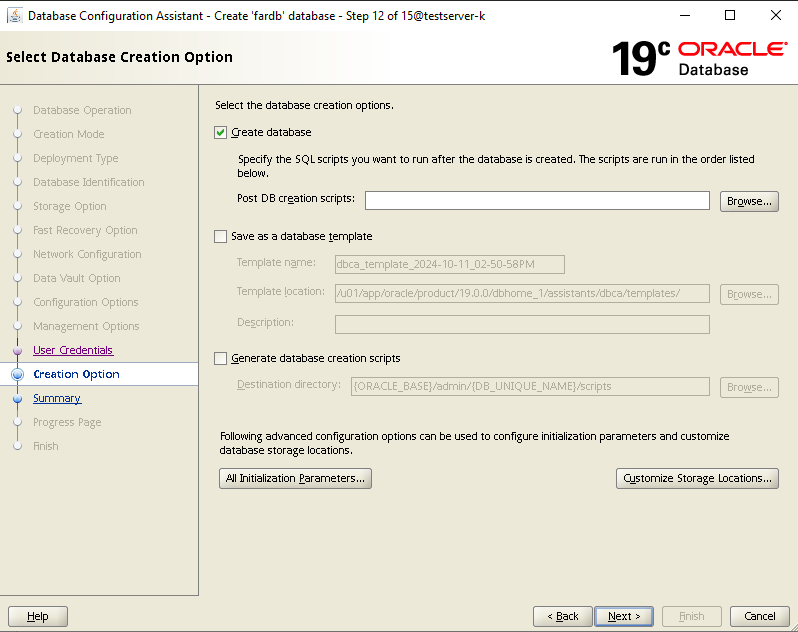Click the Help button
Viewport: 798px width, 632px height.
38,616
